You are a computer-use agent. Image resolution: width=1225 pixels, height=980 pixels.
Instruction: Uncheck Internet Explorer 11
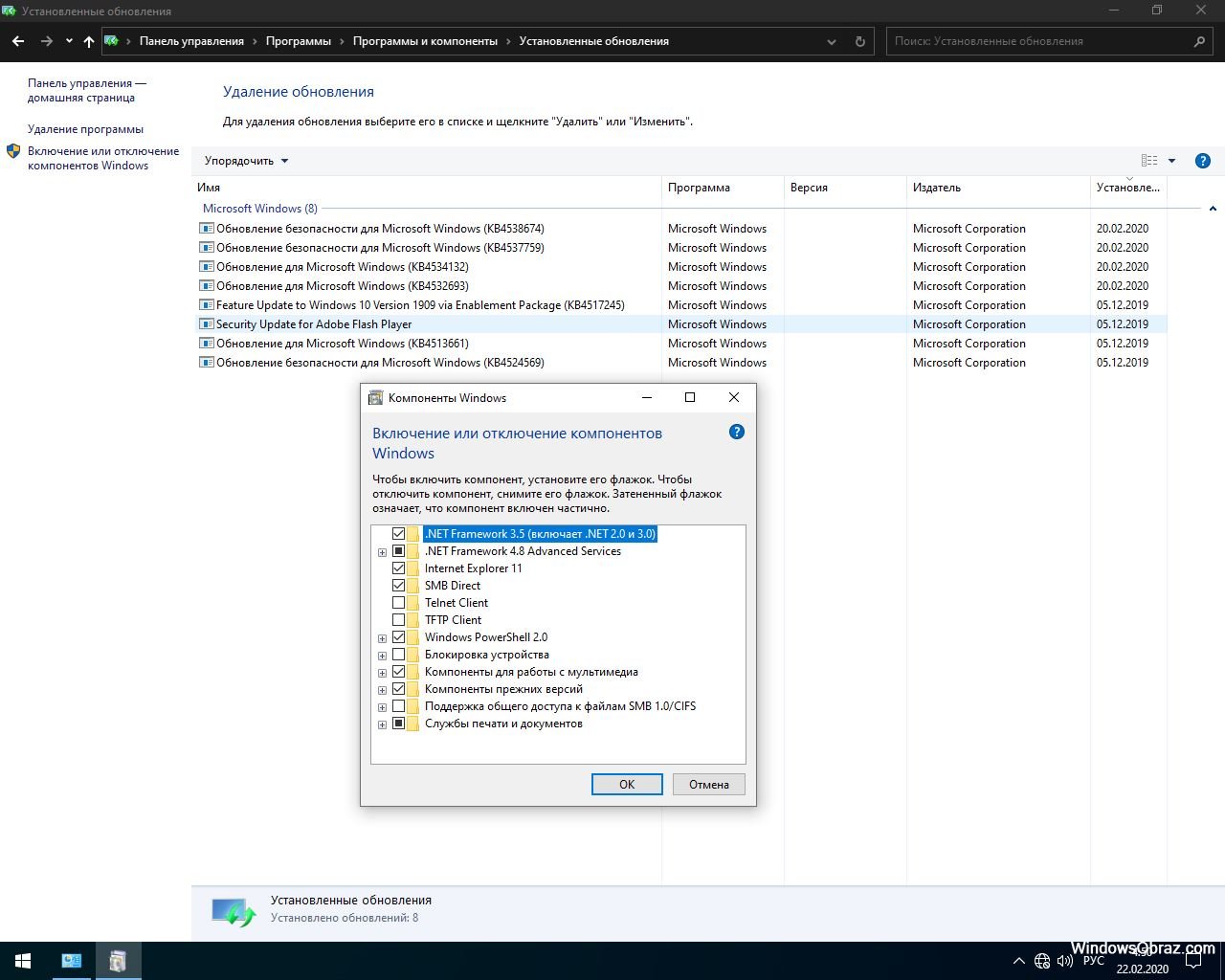click(x=399, y=568)
